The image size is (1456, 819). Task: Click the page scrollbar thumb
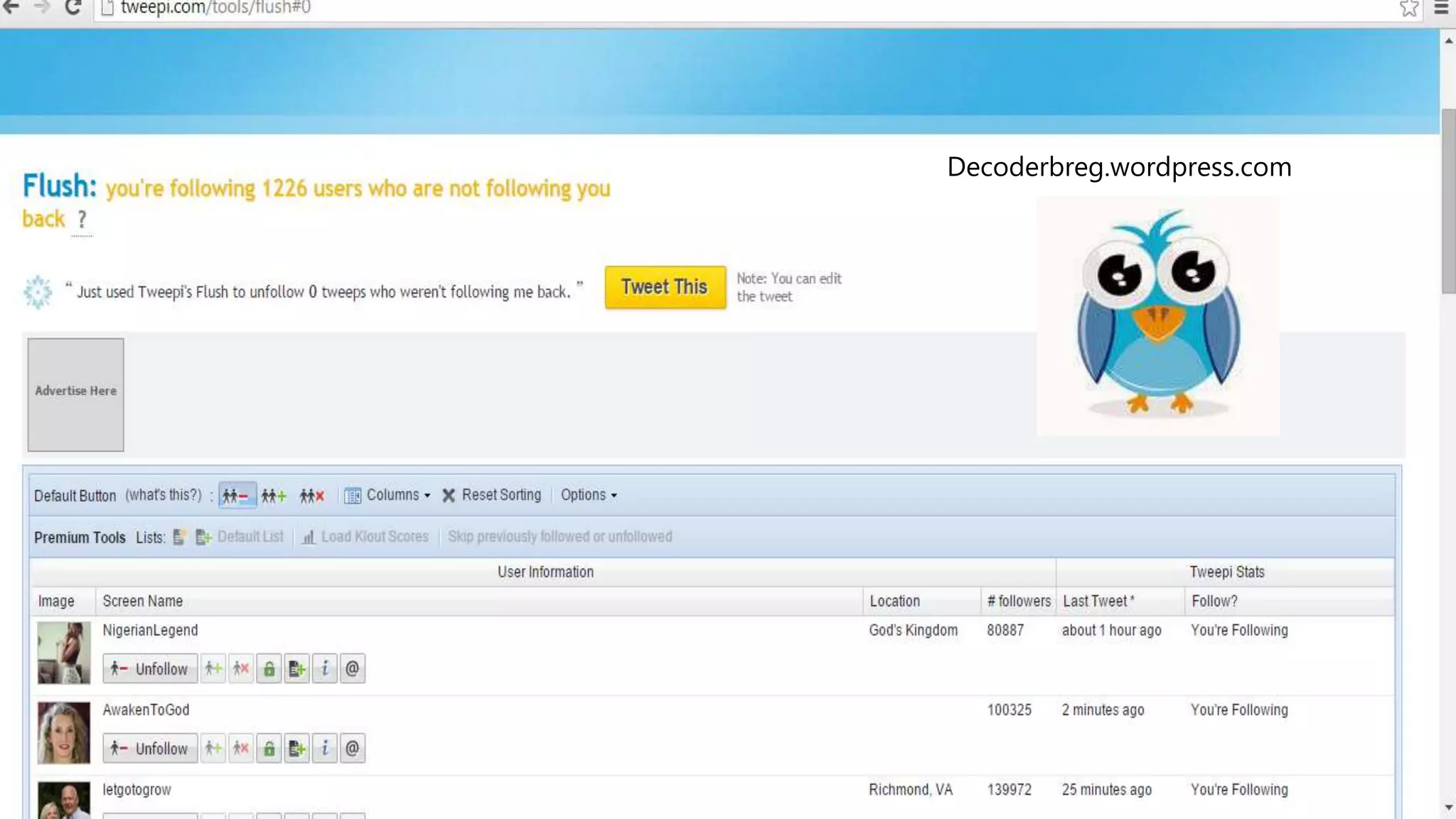pyautogui.click(x=1448, y=201)
